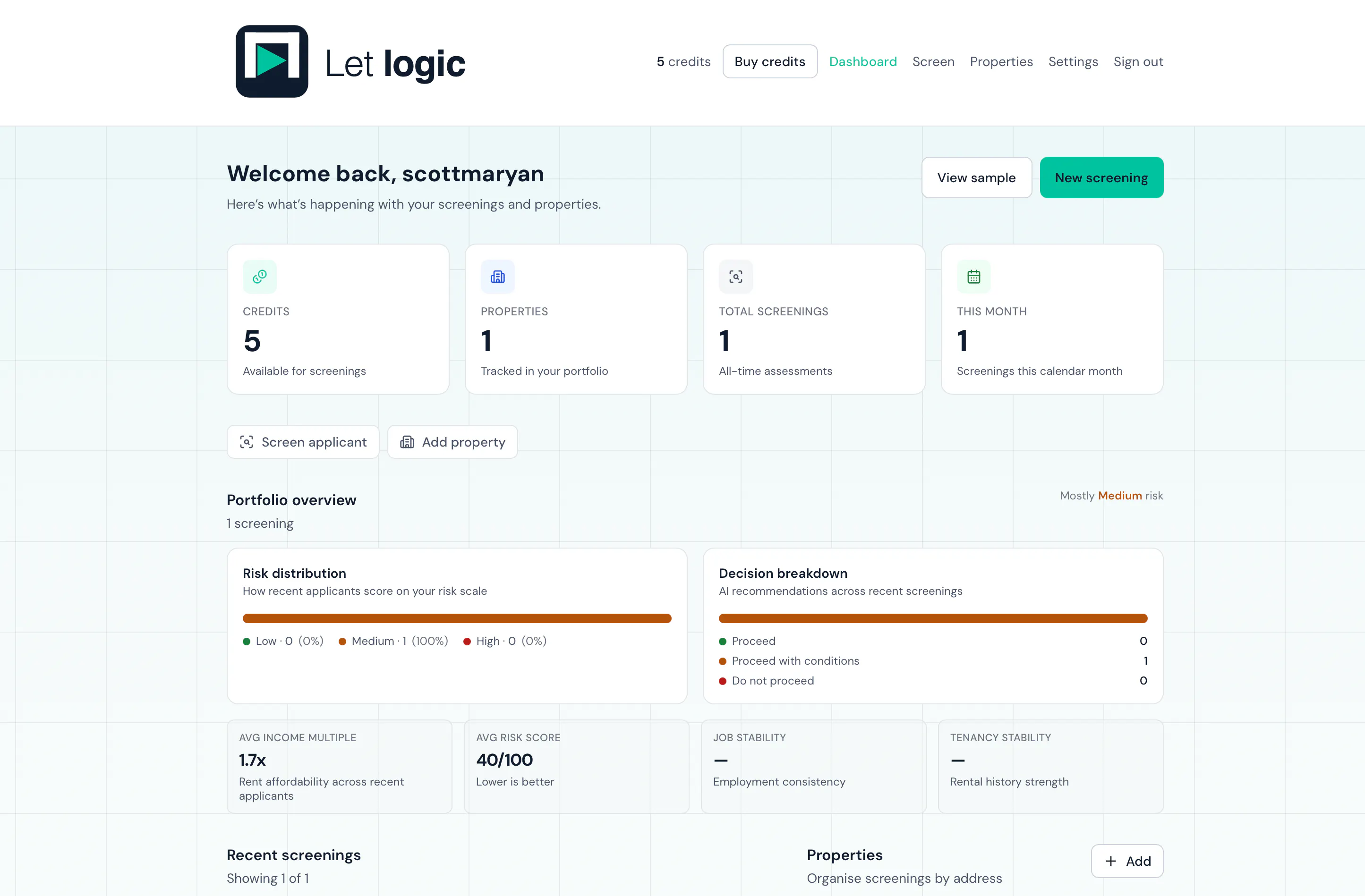This screenshot has height=896, width=1365.
Task: Click the green Proceed legend dot
Action: click(x=723, y=642)
